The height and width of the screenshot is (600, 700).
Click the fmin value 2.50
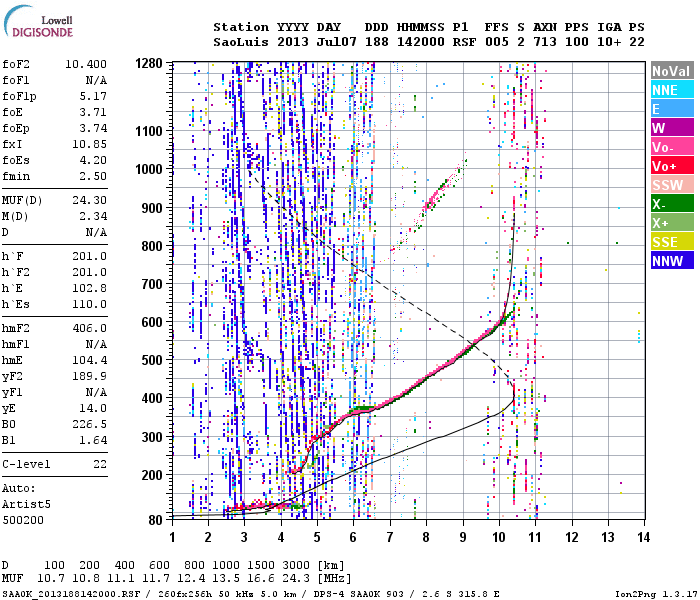pos(93,176)
